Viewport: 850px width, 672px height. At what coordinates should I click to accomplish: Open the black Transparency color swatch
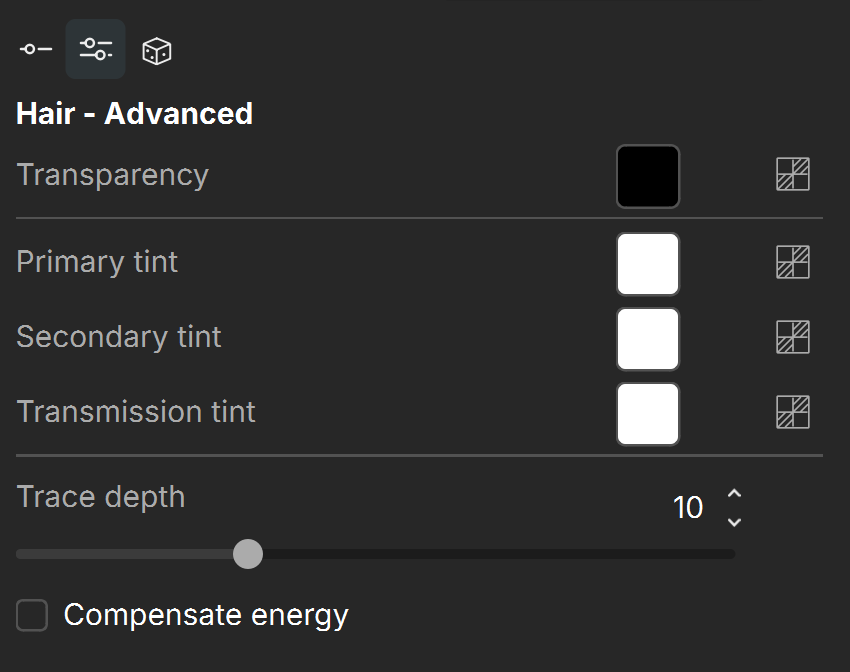(648, 176)
